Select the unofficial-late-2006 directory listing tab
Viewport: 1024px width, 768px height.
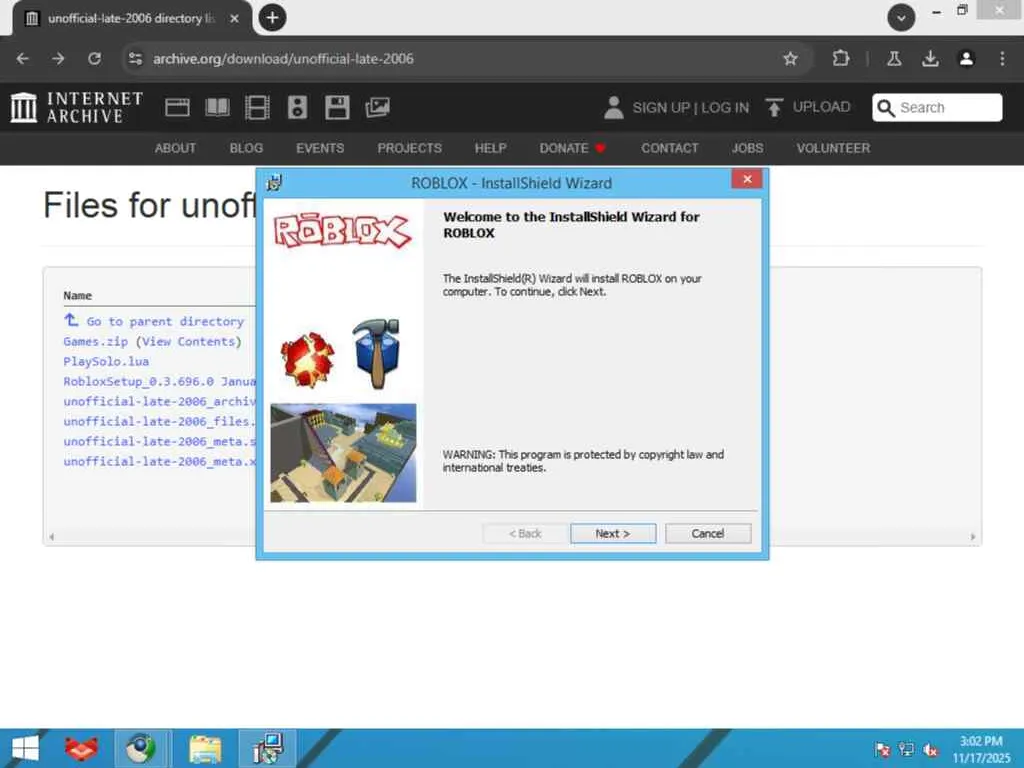[131, 18]
